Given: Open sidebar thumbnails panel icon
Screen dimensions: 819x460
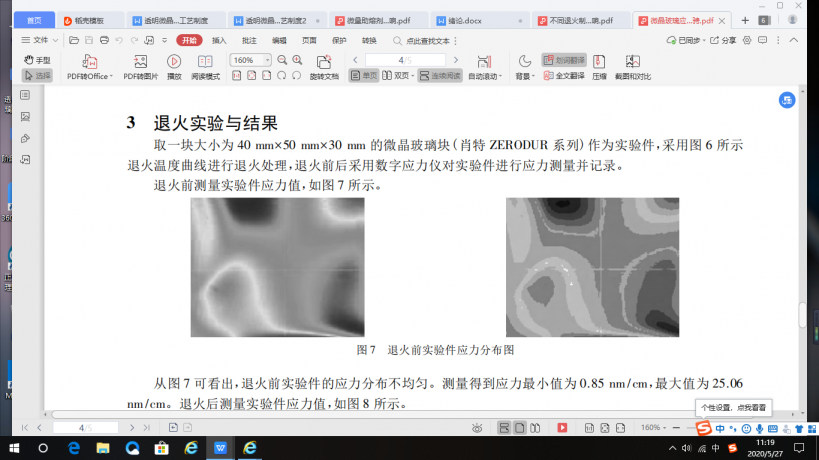Looking at the screenshot, I should click(25, 95).
